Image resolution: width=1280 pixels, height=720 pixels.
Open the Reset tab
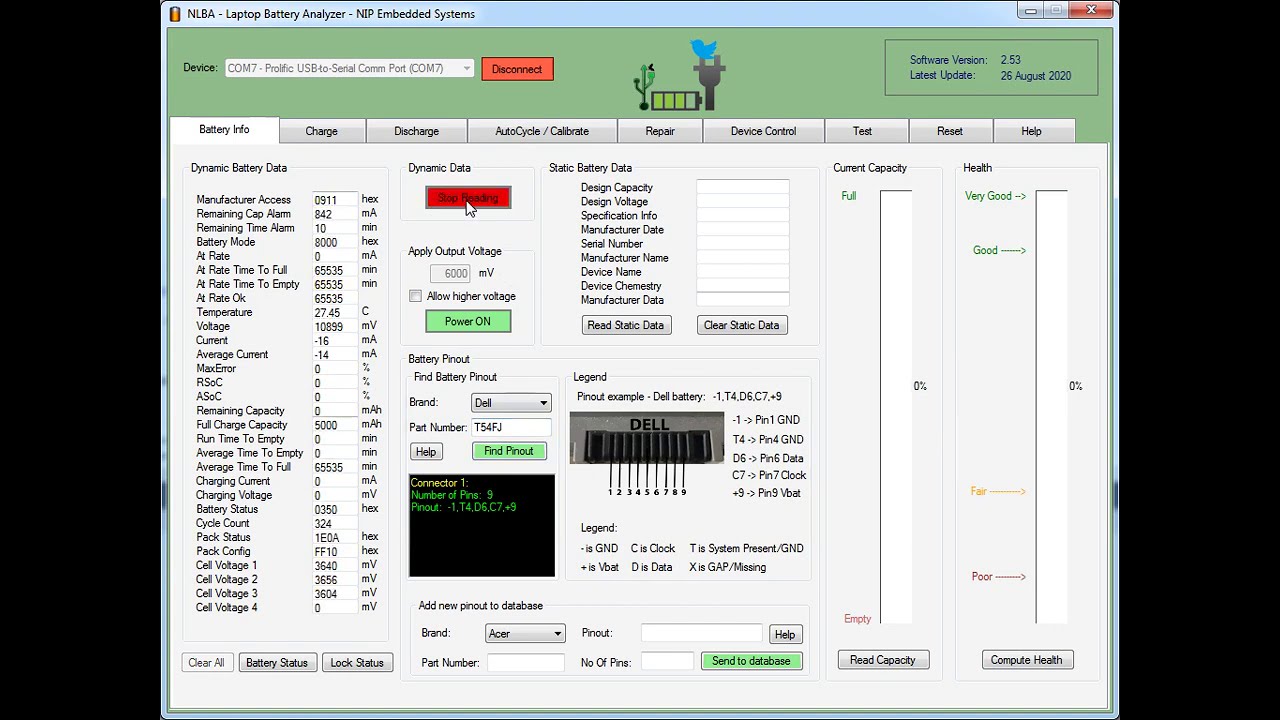click(950, 131)
